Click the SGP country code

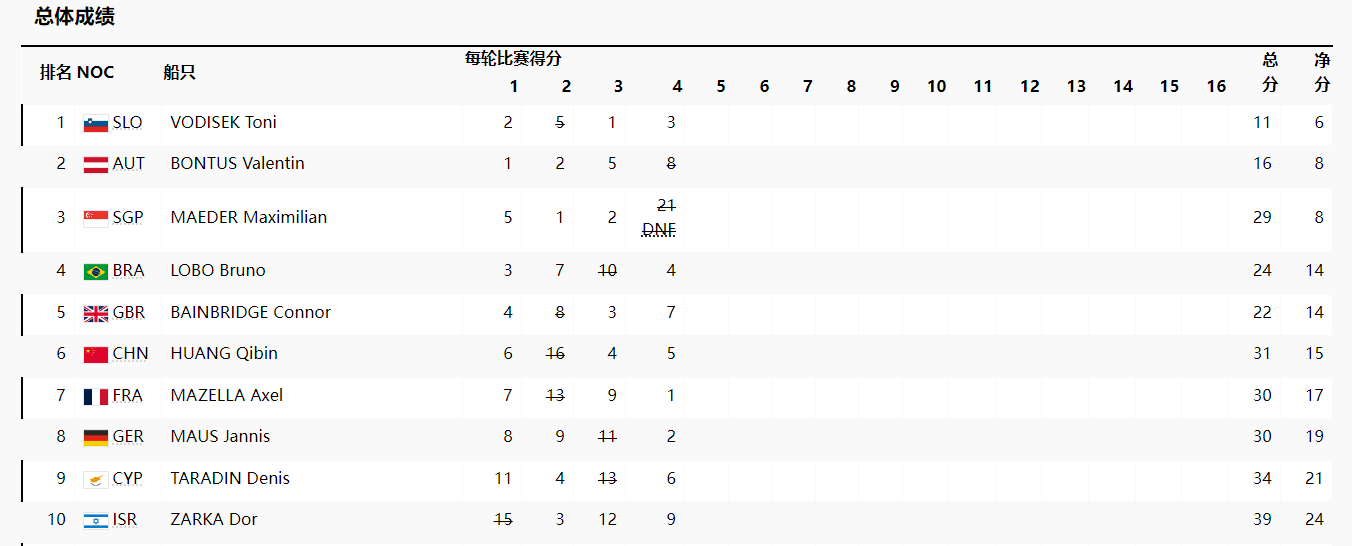(x=128, y=218)
